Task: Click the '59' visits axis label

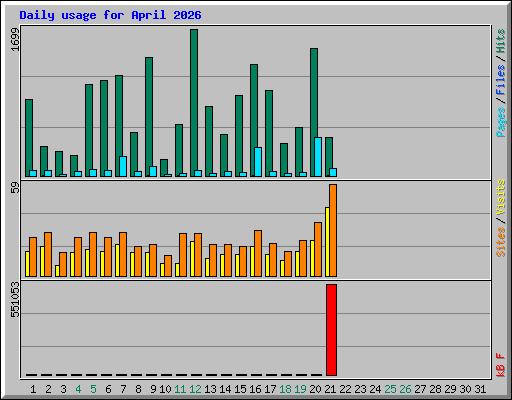Action: pyautogui.click(x=15, y=188)
